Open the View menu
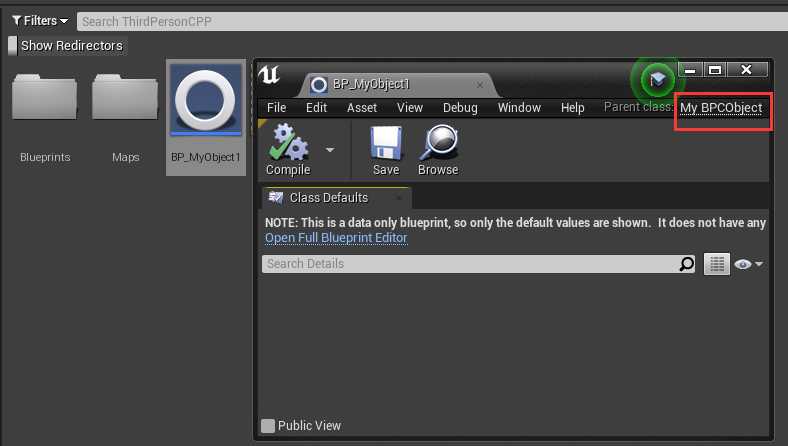788x446 pixels. click(410, 108)
